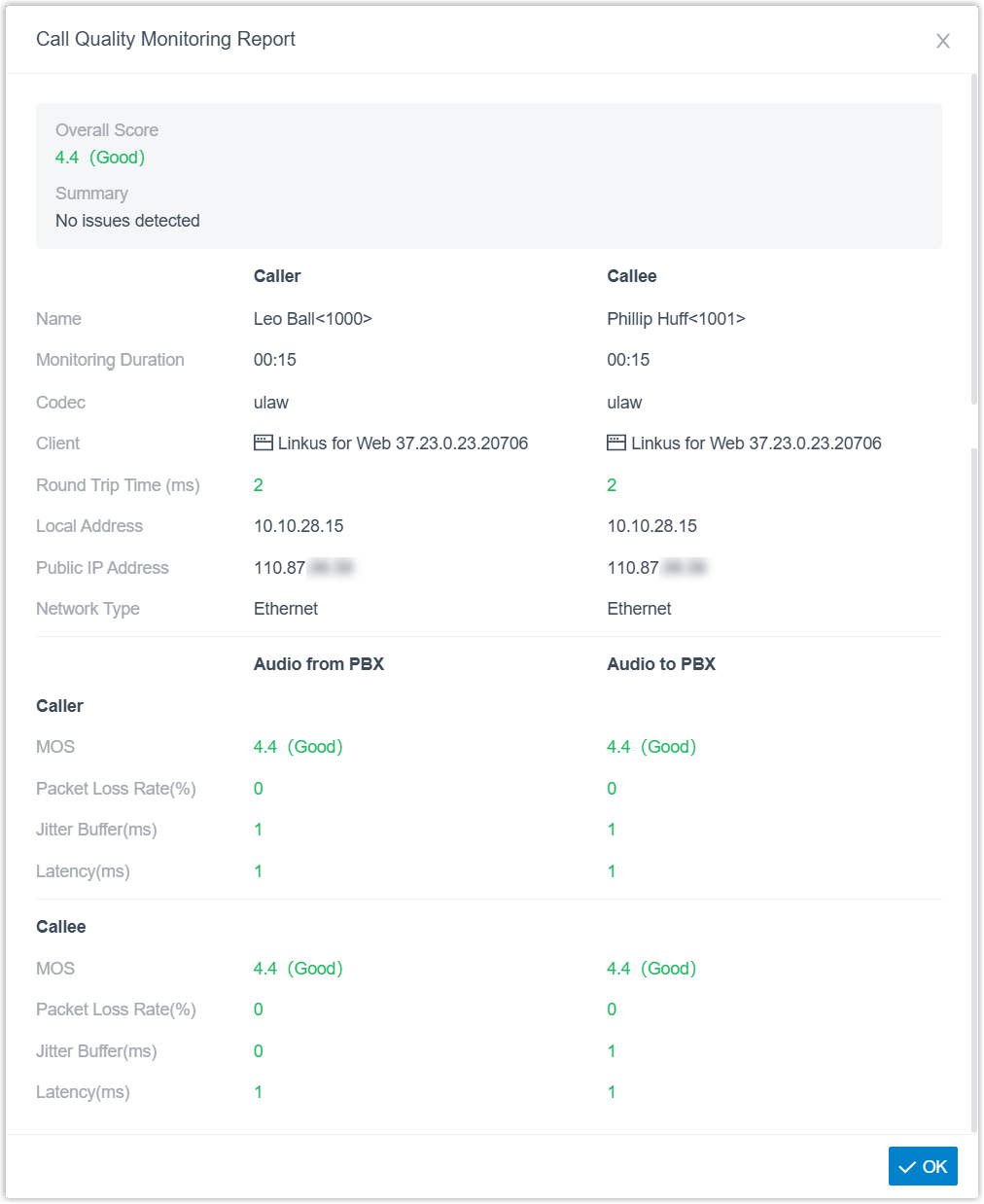Click Callee section MOS from PBX value
Image resolution: width=984 pixels, height=1204 pixels.
tap(298, 969)
